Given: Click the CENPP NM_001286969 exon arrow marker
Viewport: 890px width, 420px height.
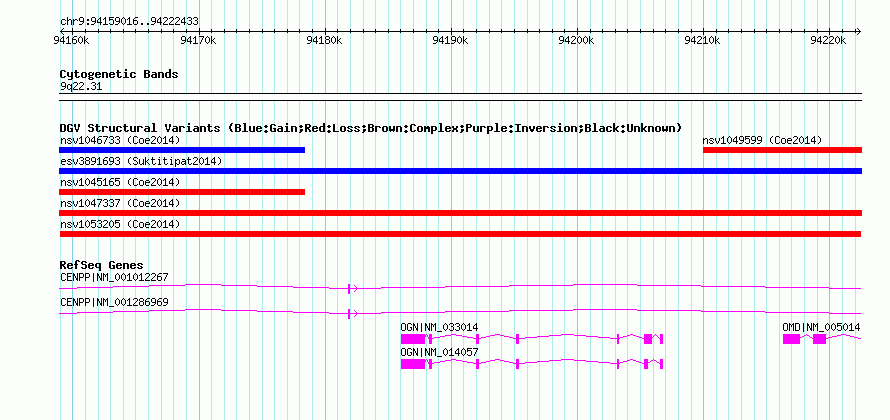Looking at the screenshot, I should tap(352, 313).
